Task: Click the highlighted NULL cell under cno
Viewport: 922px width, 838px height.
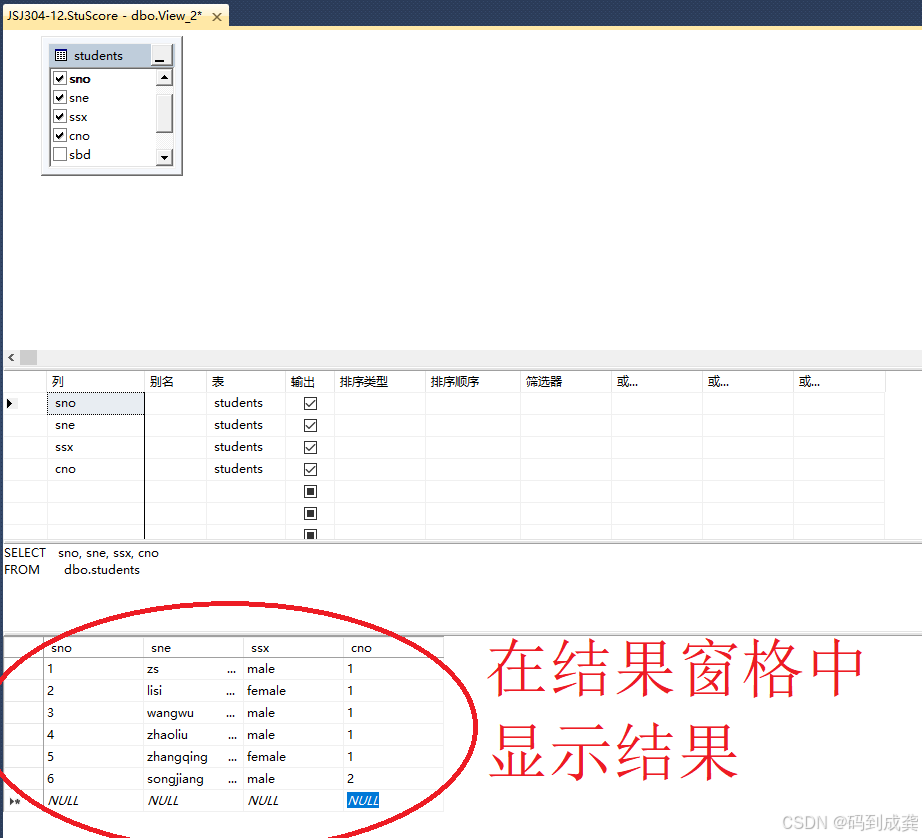Action: tap(363, 801)
